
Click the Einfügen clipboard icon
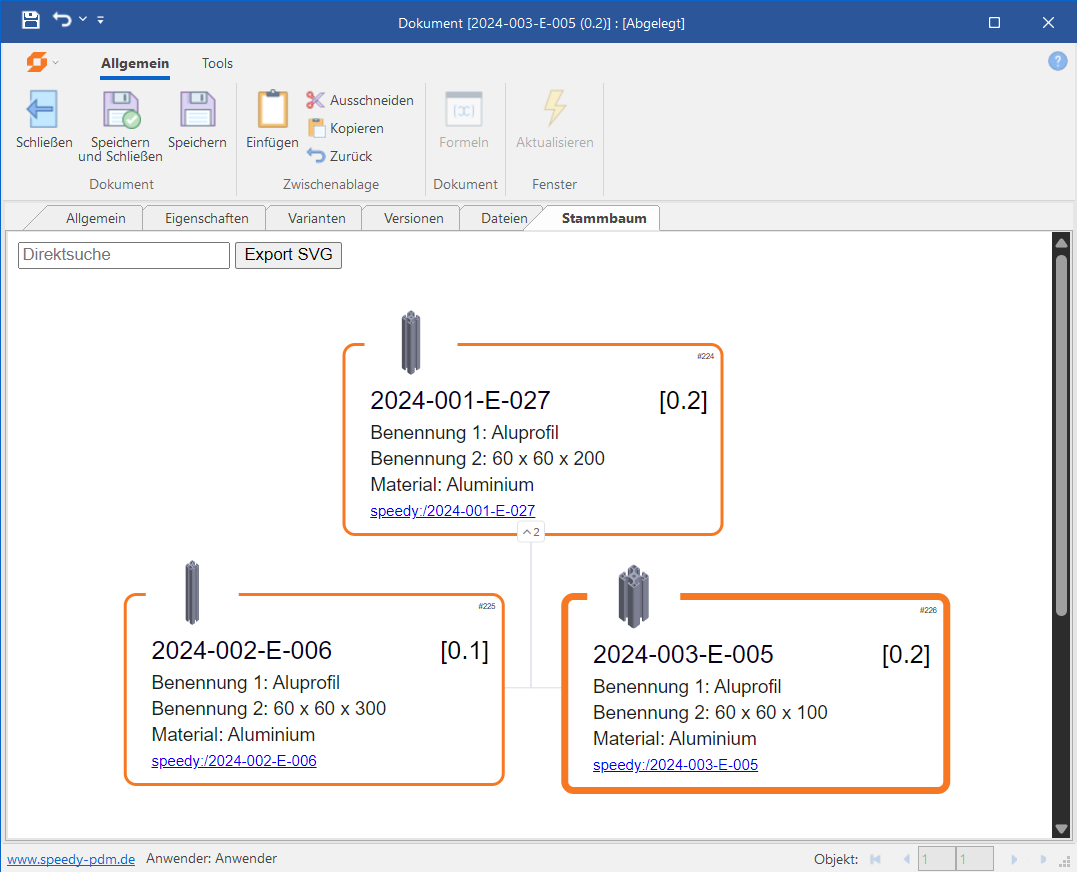(272, 110)
